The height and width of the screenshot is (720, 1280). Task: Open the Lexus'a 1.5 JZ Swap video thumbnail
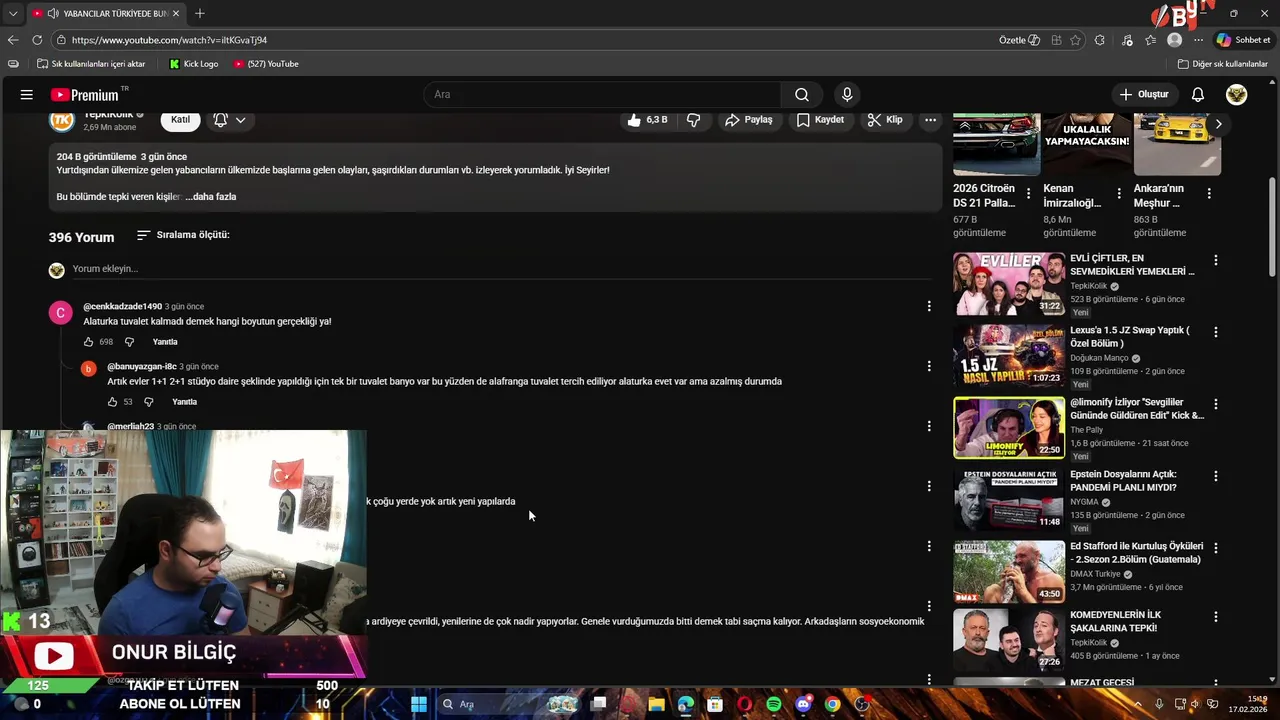click(x=1009, y=356)
